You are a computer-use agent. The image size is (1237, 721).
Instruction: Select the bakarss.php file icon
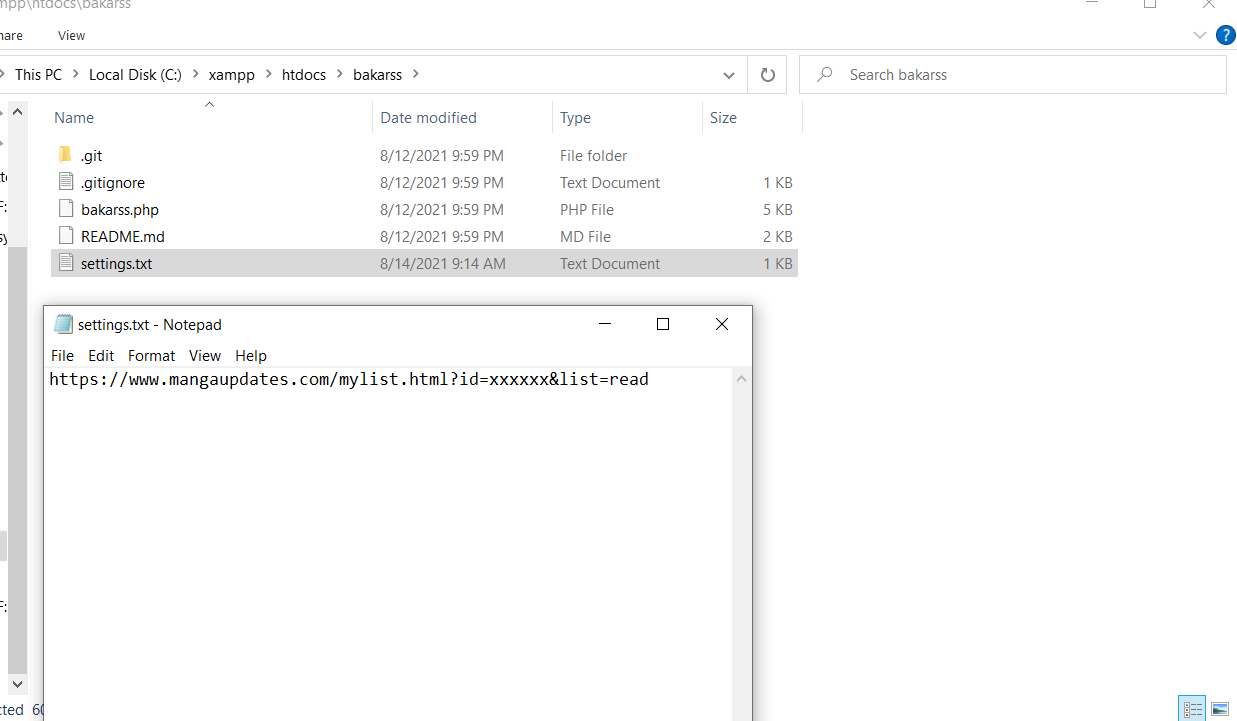click(65, 209)
